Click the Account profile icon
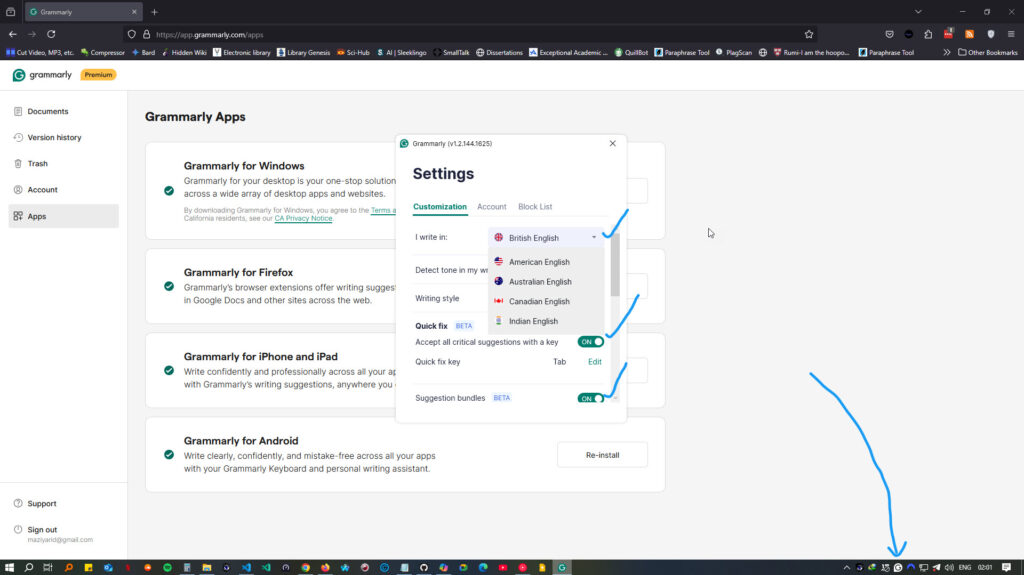This screenshot has height=575, width=1024. [x=18, y=190]
